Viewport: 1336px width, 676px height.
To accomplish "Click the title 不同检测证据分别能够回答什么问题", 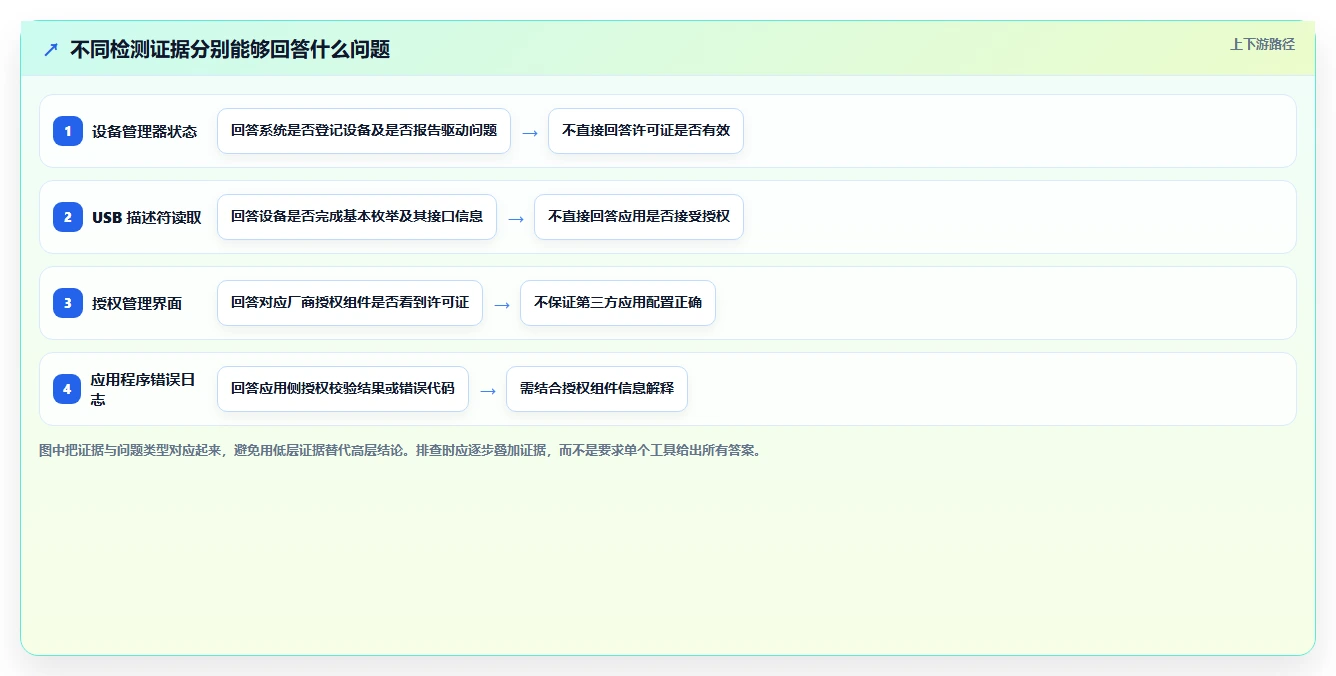I will point(230,49).
